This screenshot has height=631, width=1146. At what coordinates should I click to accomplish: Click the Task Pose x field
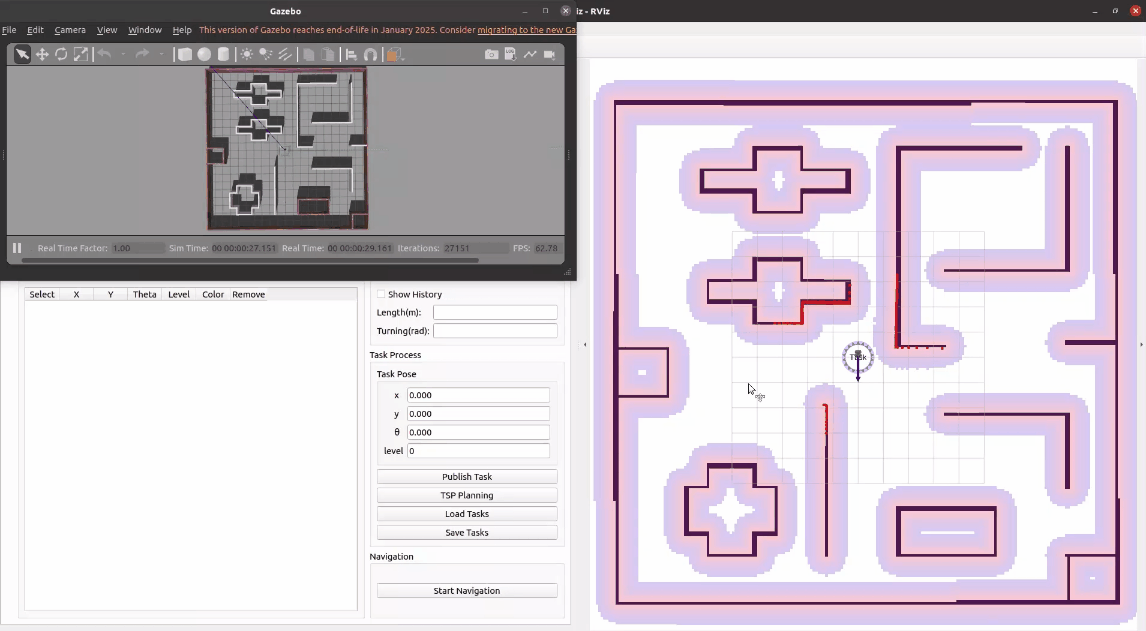coord(478,395)
